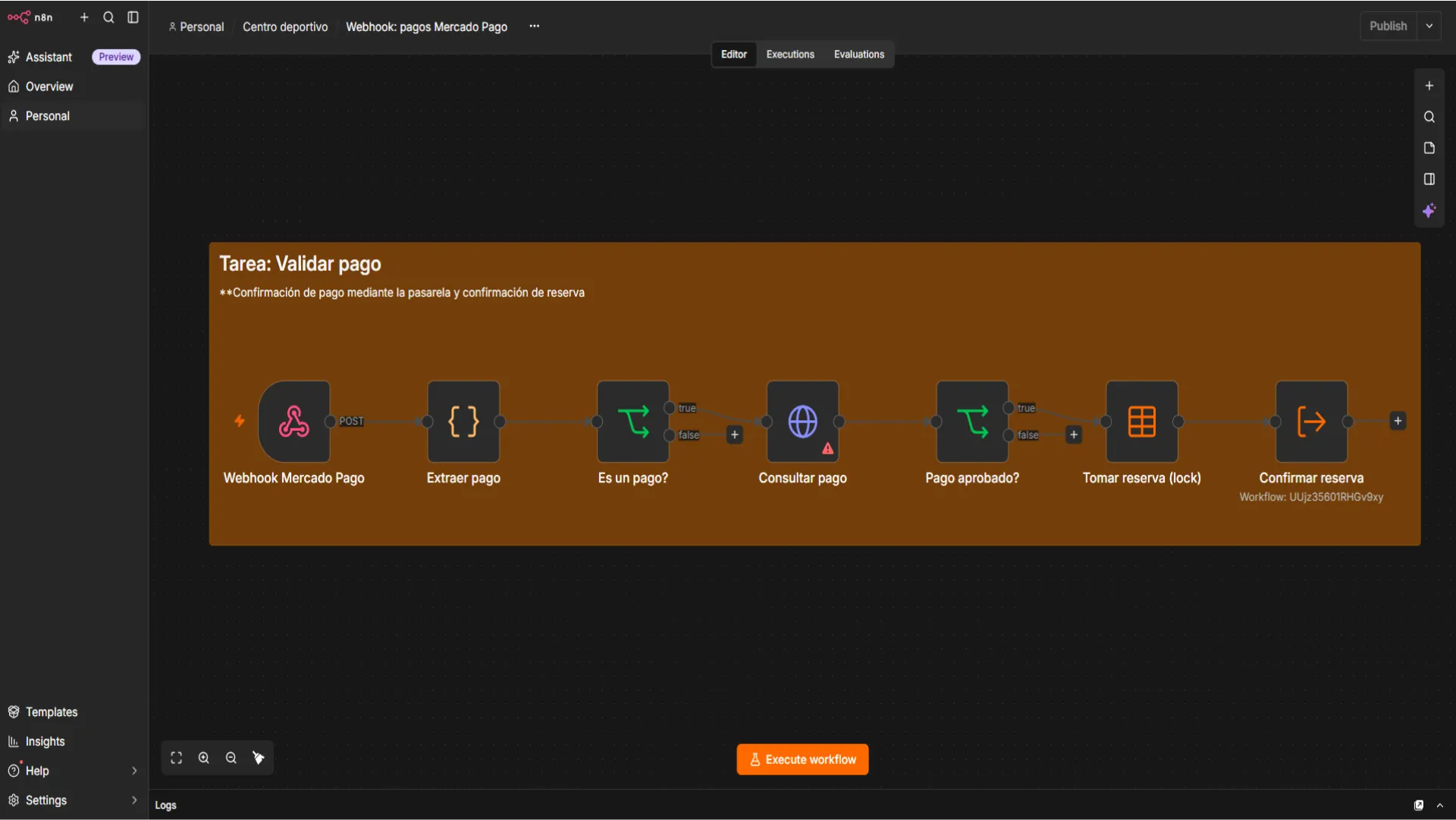Zoom in on the canvas
The image size is (1456, 820).
(x=204, y=758)
